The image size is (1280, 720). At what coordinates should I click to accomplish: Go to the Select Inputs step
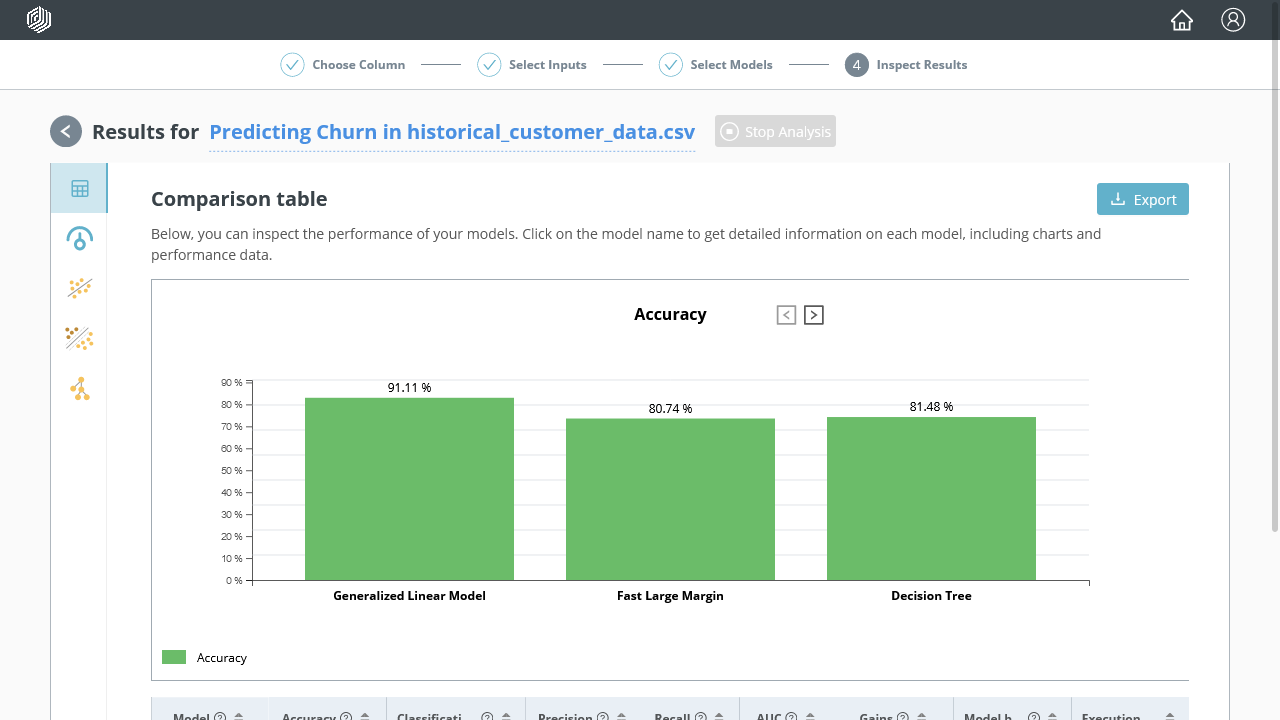(532, 65)
